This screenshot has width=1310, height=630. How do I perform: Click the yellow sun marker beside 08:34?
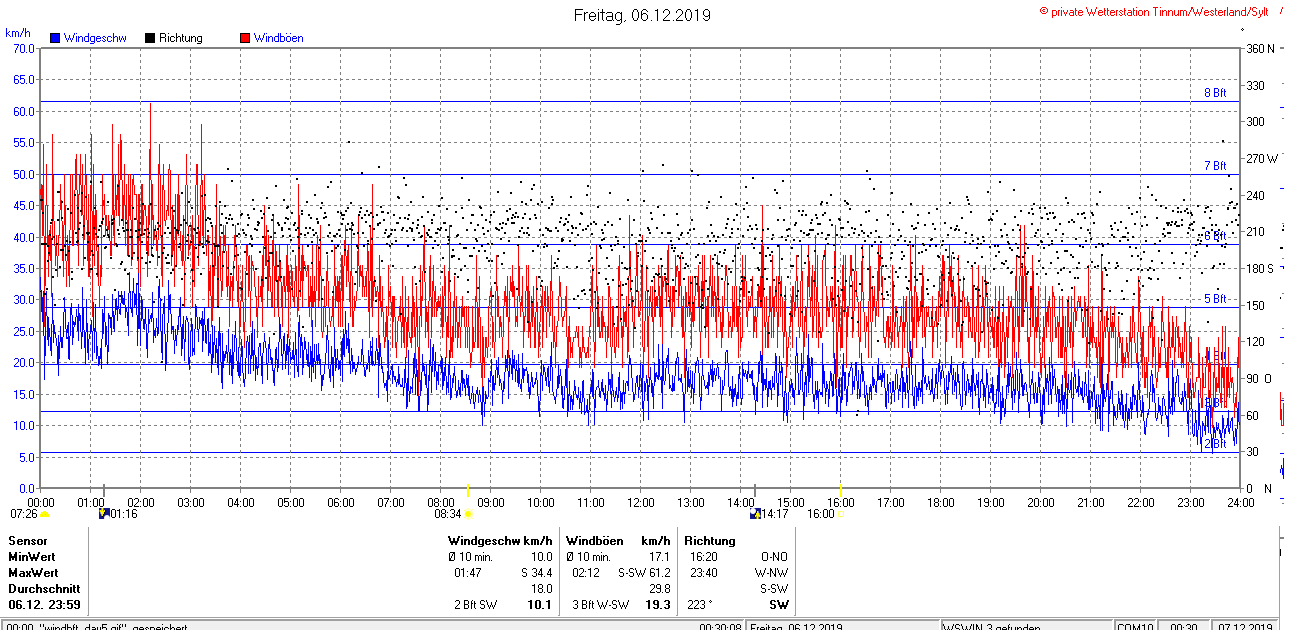tap(468, 514)
